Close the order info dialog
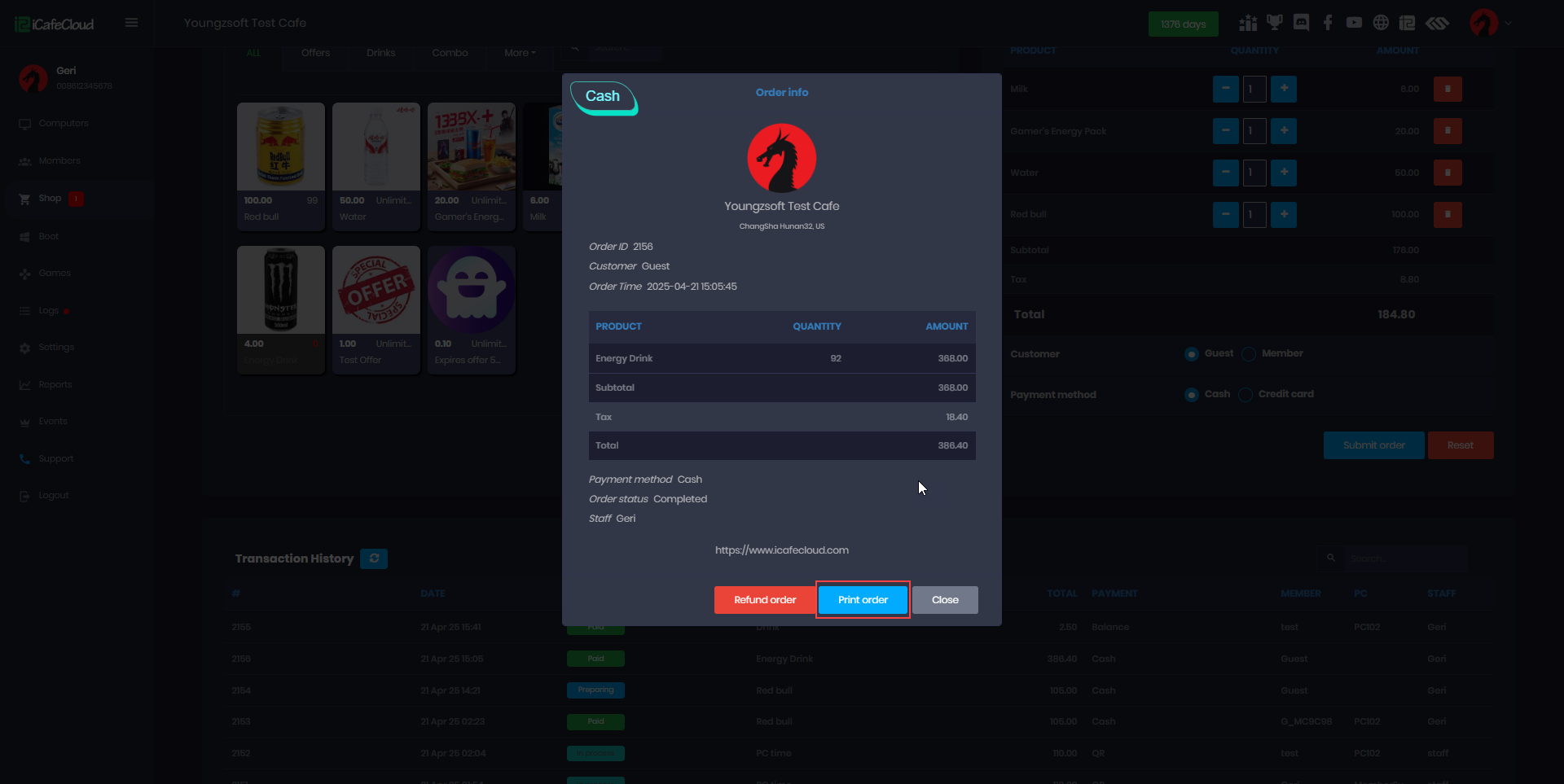The image size is (1564, 784). pyautogui.click(x=945, y=600)
